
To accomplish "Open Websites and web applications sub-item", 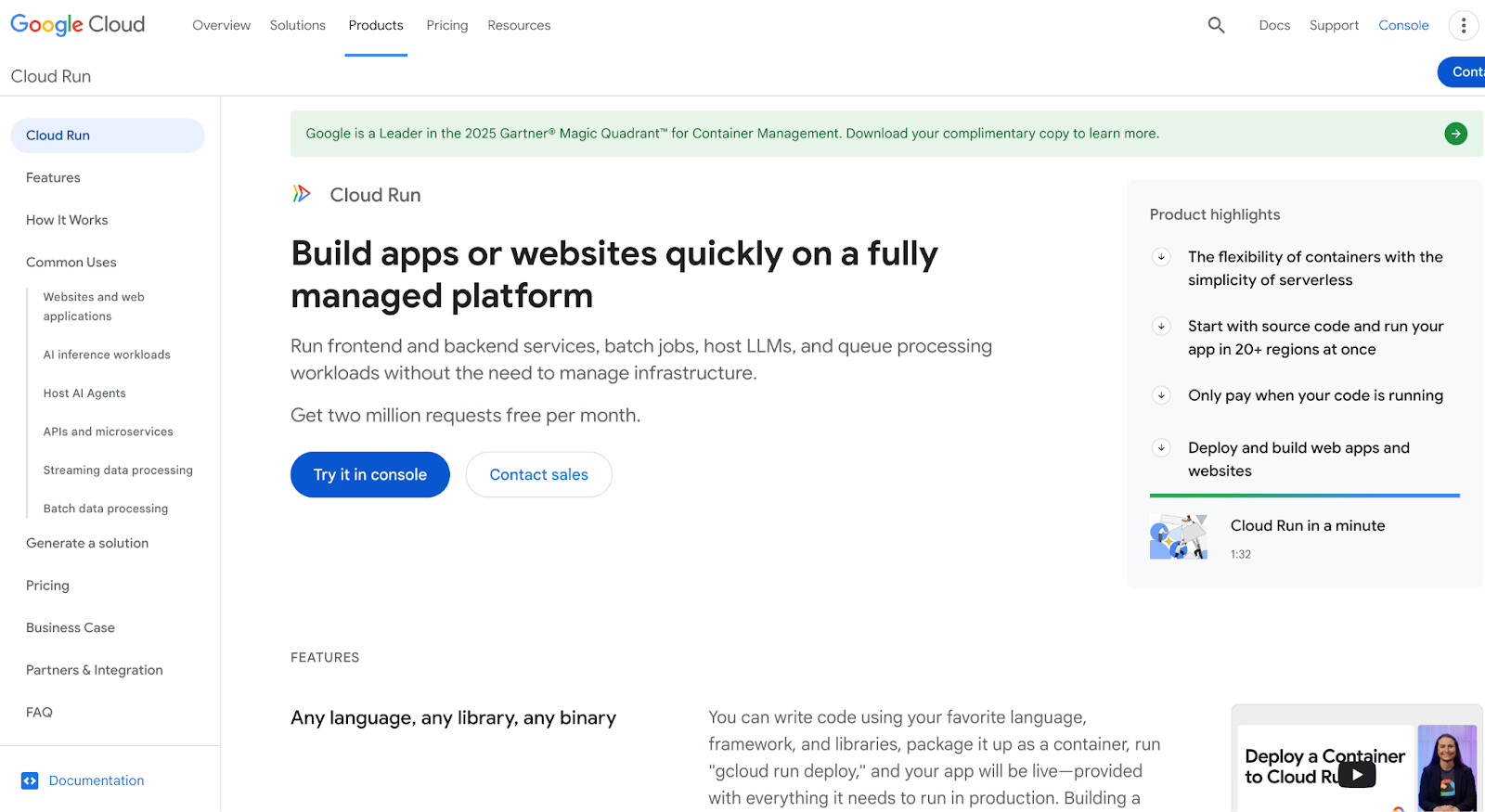I will click(x=94, y=306).
